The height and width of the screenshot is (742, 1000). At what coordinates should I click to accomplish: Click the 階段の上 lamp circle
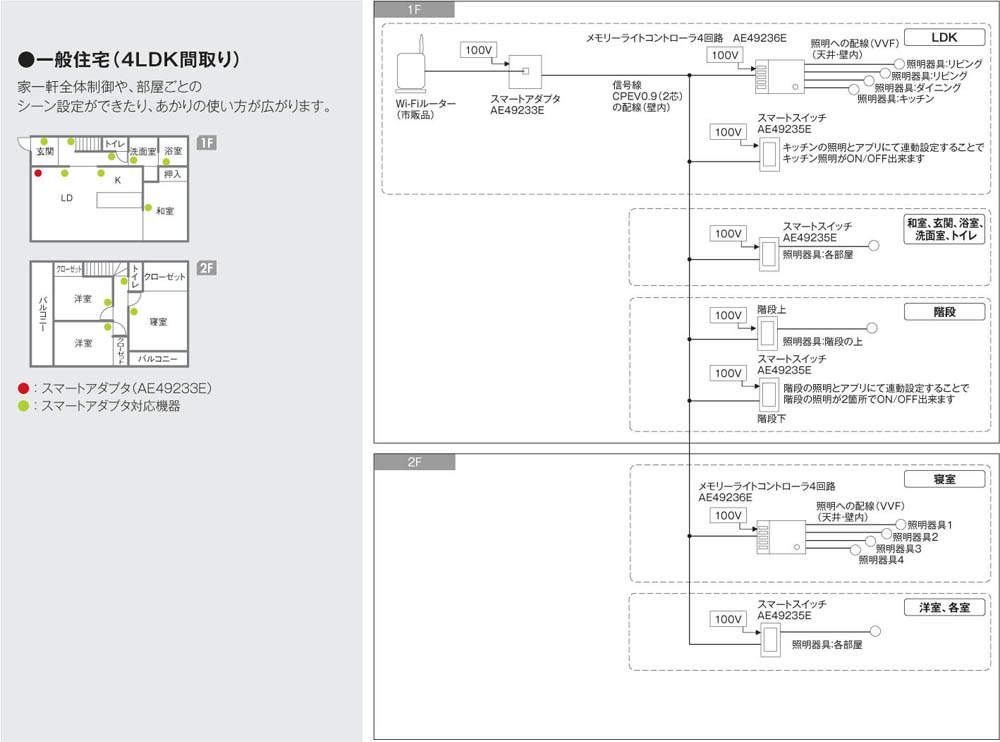(x=872, y=328)
